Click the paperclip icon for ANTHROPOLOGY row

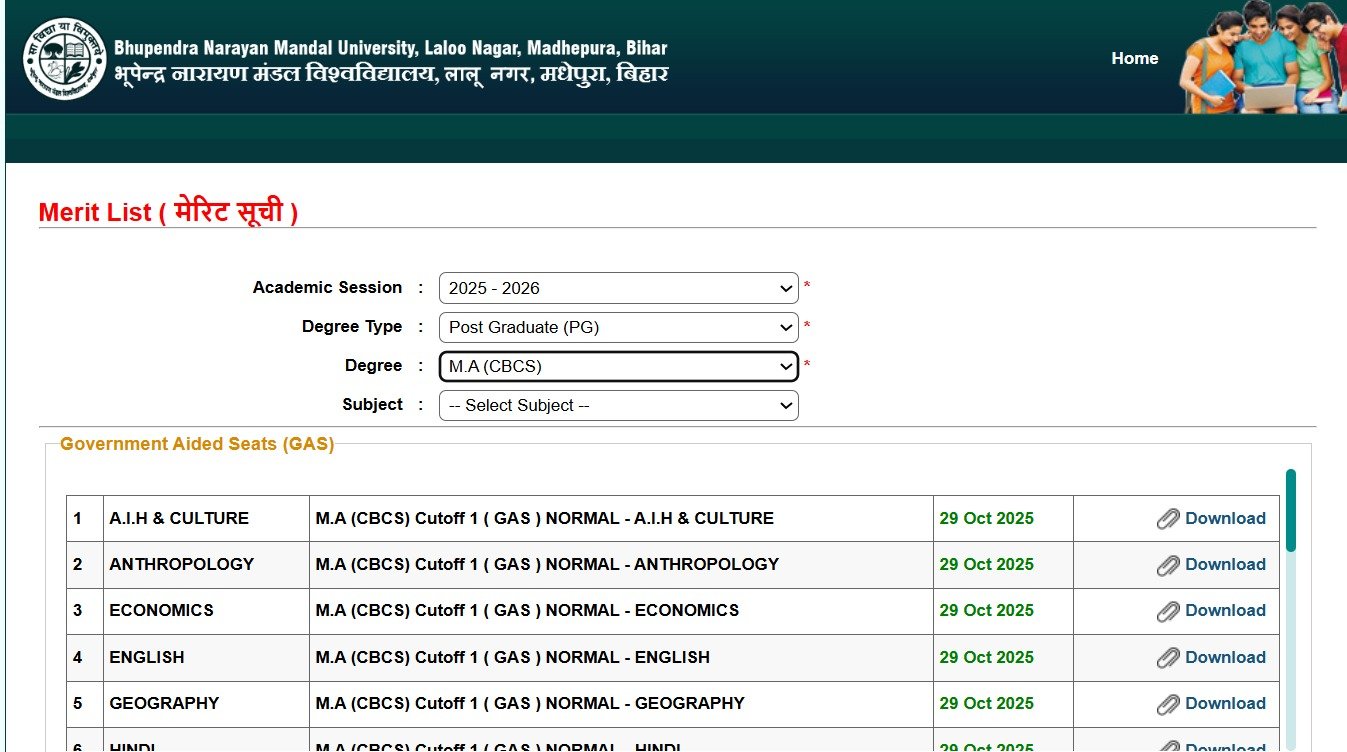[x=1170, y=564]
